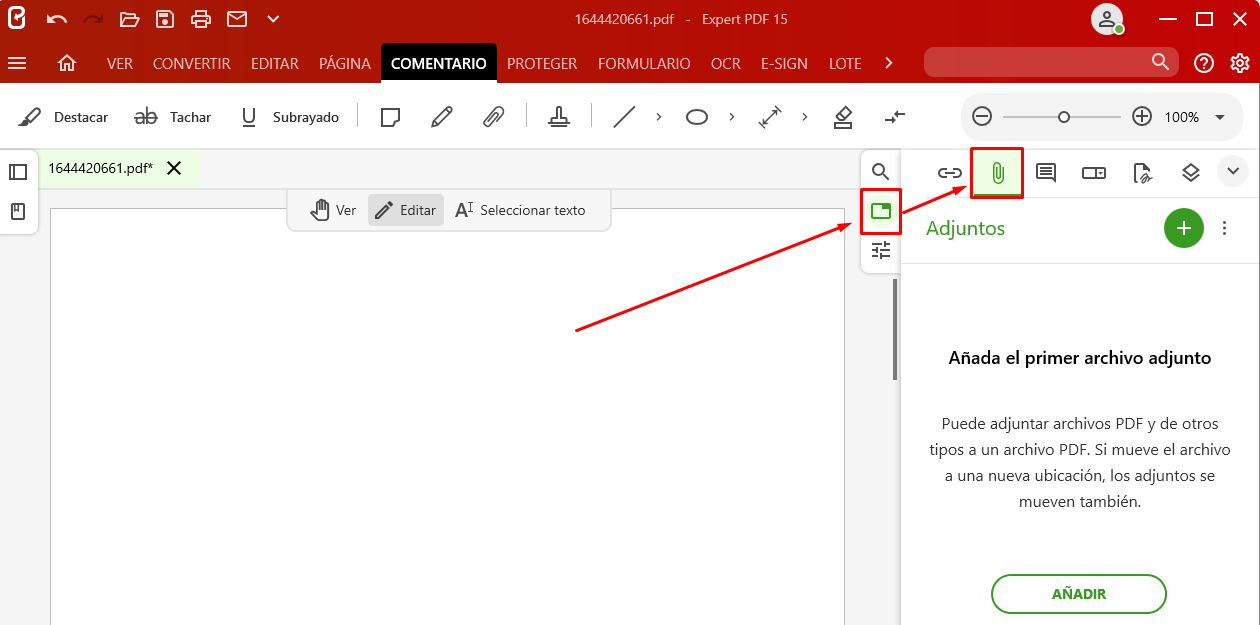
Task: Select the stamp tool
Action: pos(559,117)
